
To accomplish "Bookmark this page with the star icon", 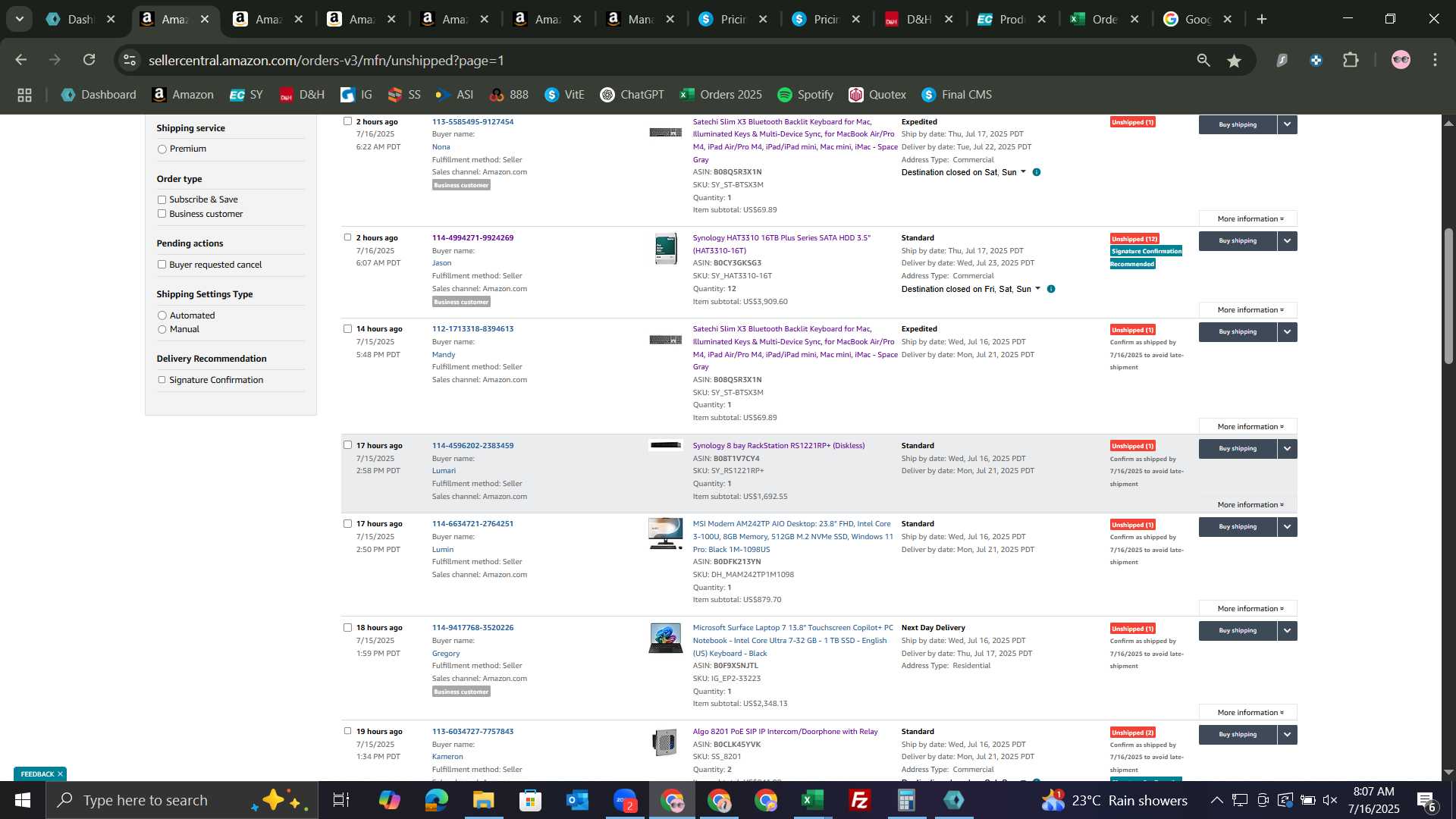I will coord(1234,60).
